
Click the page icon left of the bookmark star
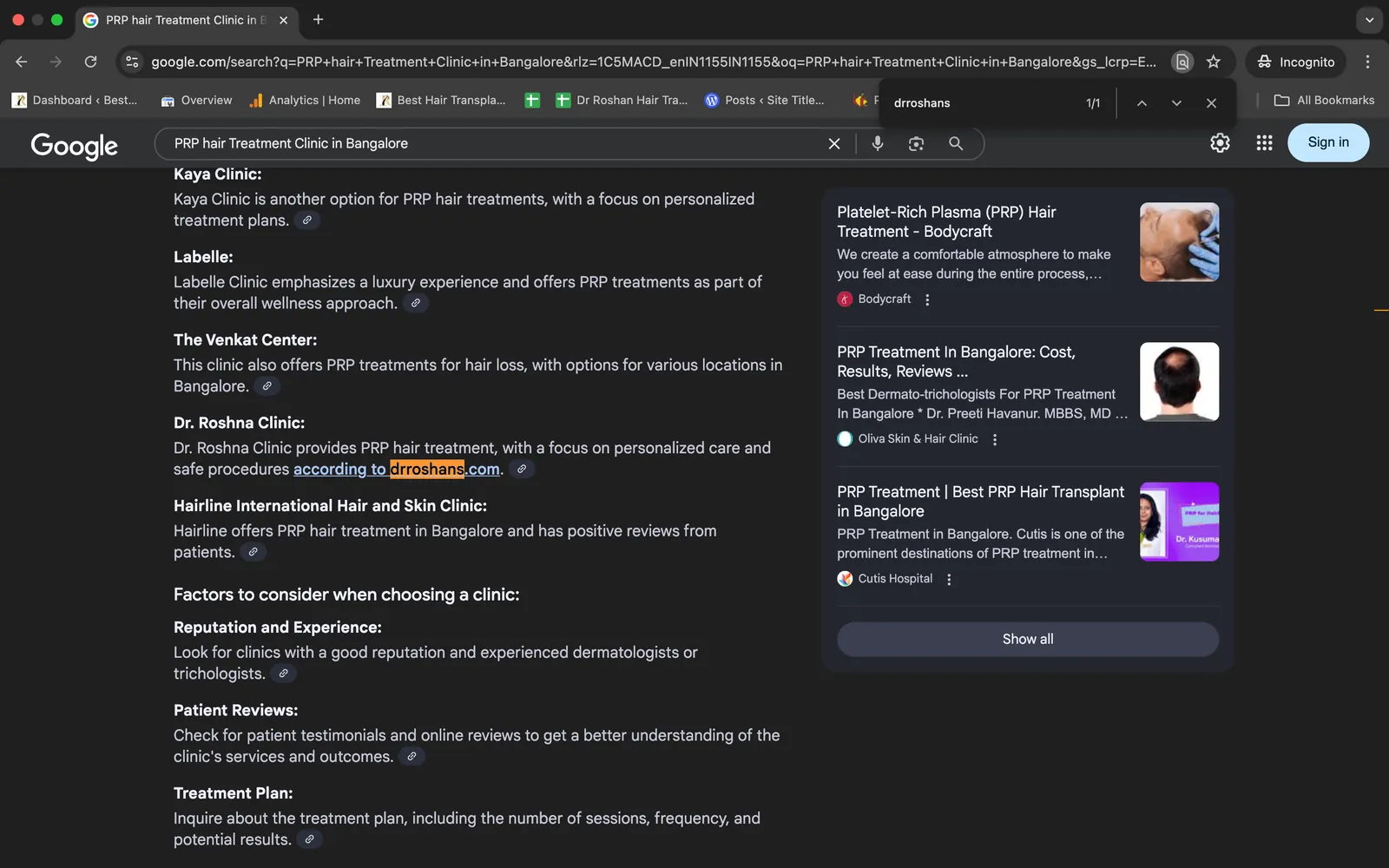coord(1182,62)
